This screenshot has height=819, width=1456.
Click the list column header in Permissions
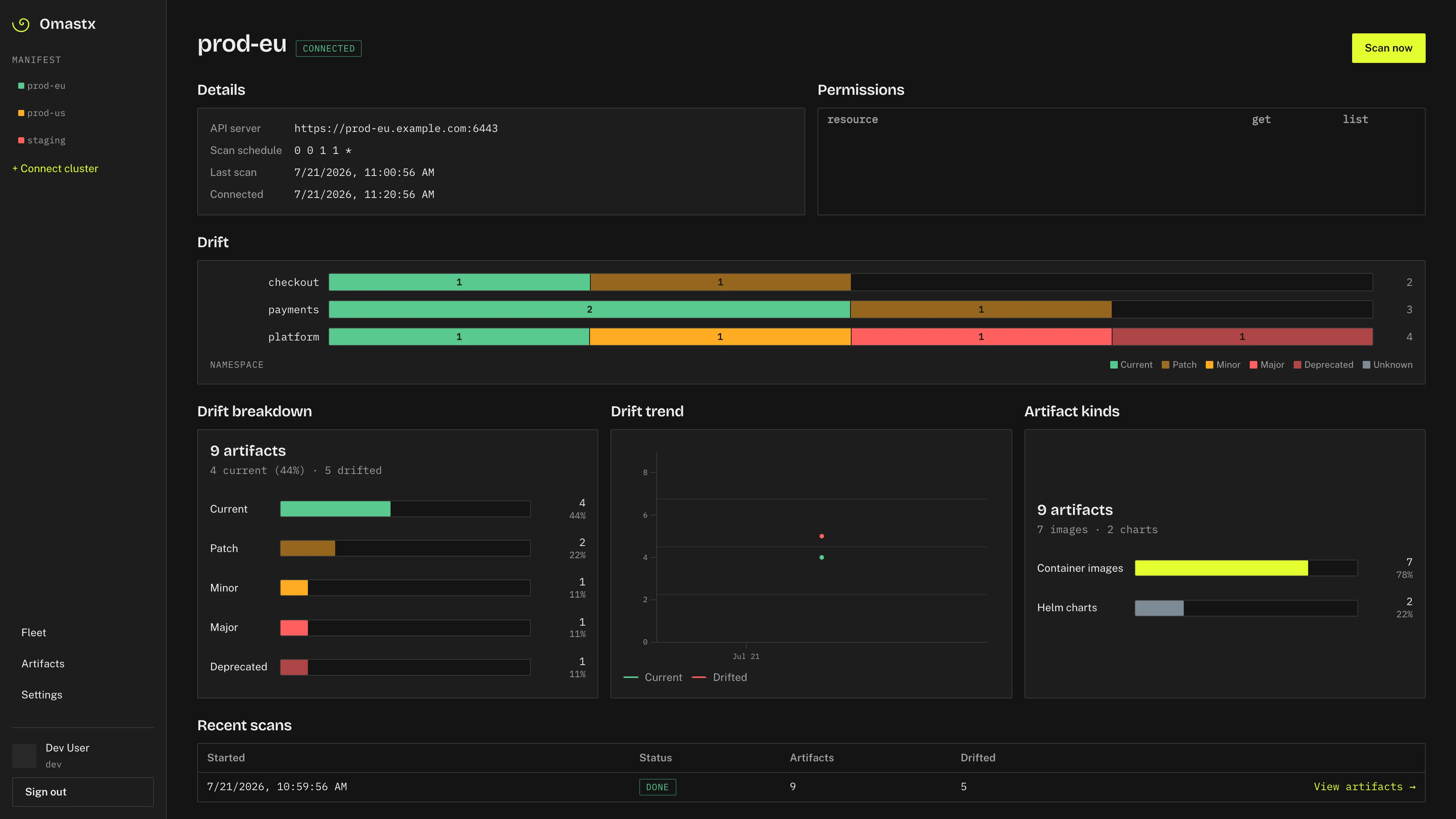pyautogui.click(x=1356, y=119)
